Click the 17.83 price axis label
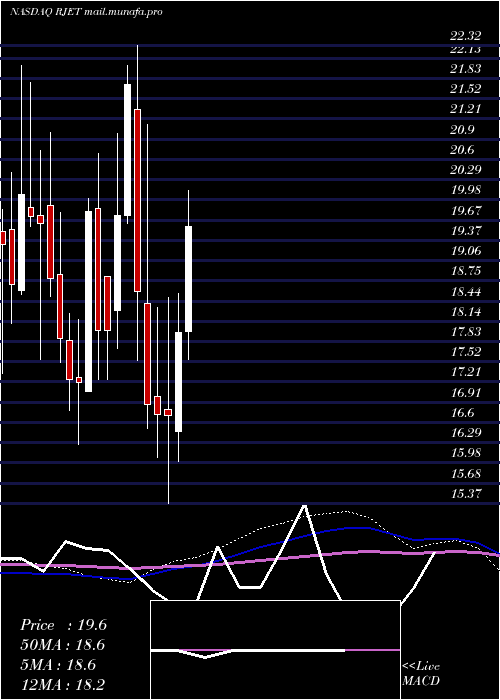This screenshot has height=700, width=500. [465, 332]
